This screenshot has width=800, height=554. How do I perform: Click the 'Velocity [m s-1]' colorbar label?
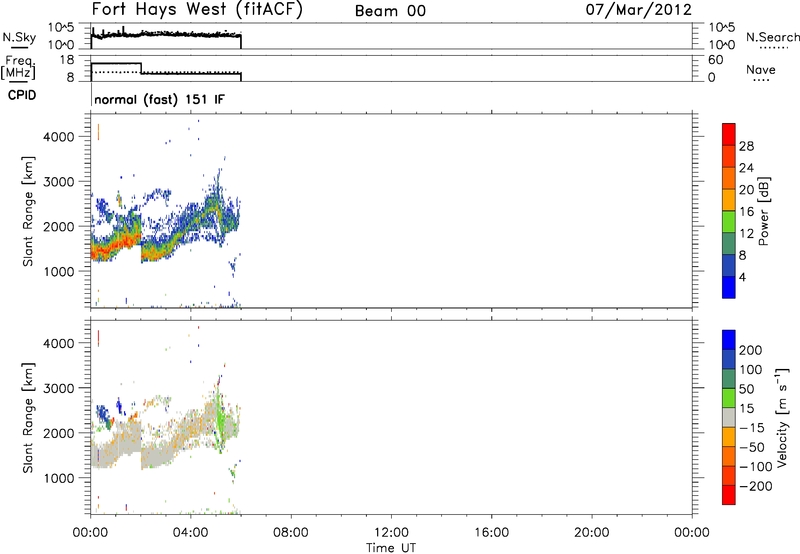click(x=783, y=417)
